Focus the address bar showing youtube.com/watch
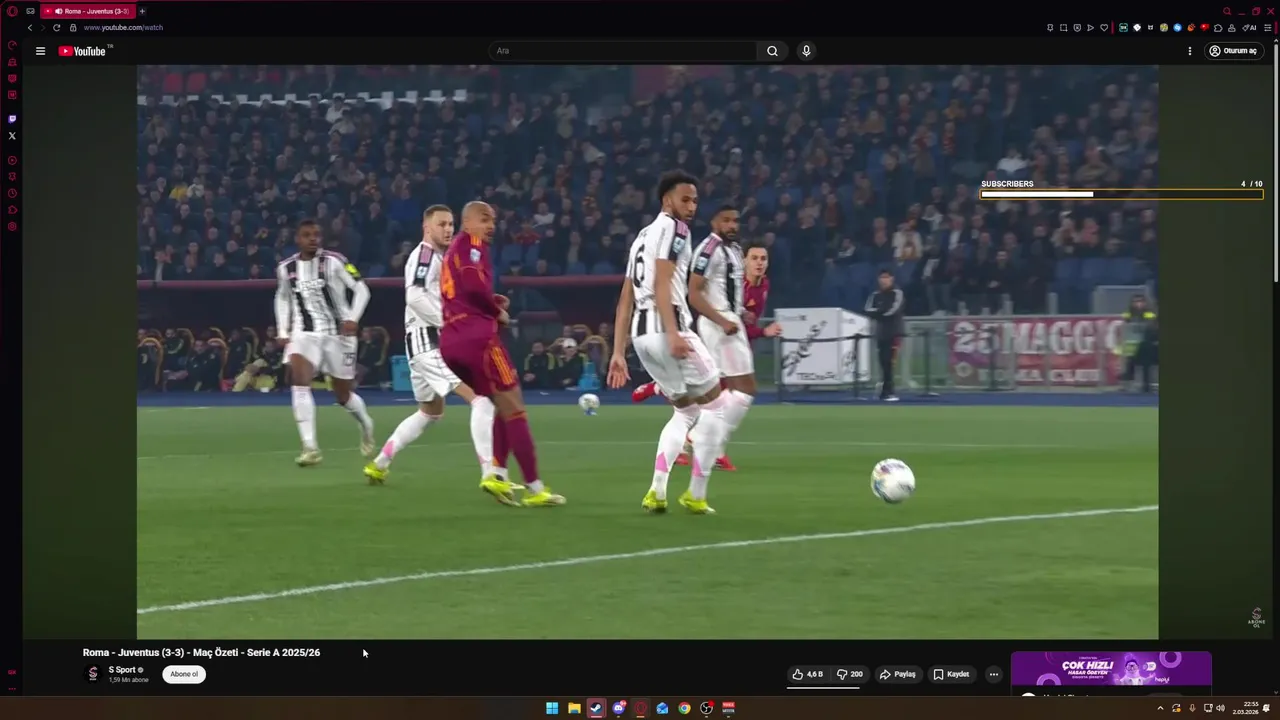This screenshot has height=720, width=1280. [123, 27]
